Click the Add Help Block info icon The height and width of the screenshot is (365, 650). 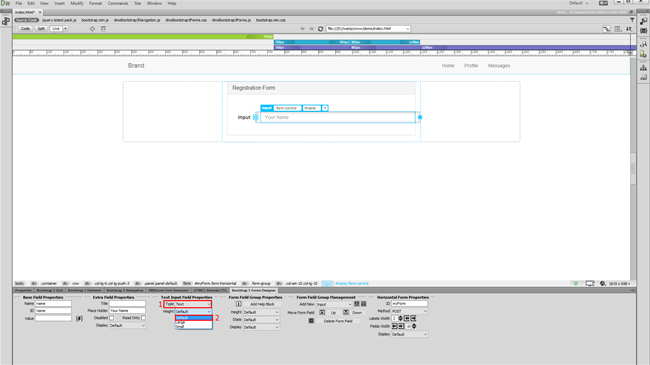(238, 304)
